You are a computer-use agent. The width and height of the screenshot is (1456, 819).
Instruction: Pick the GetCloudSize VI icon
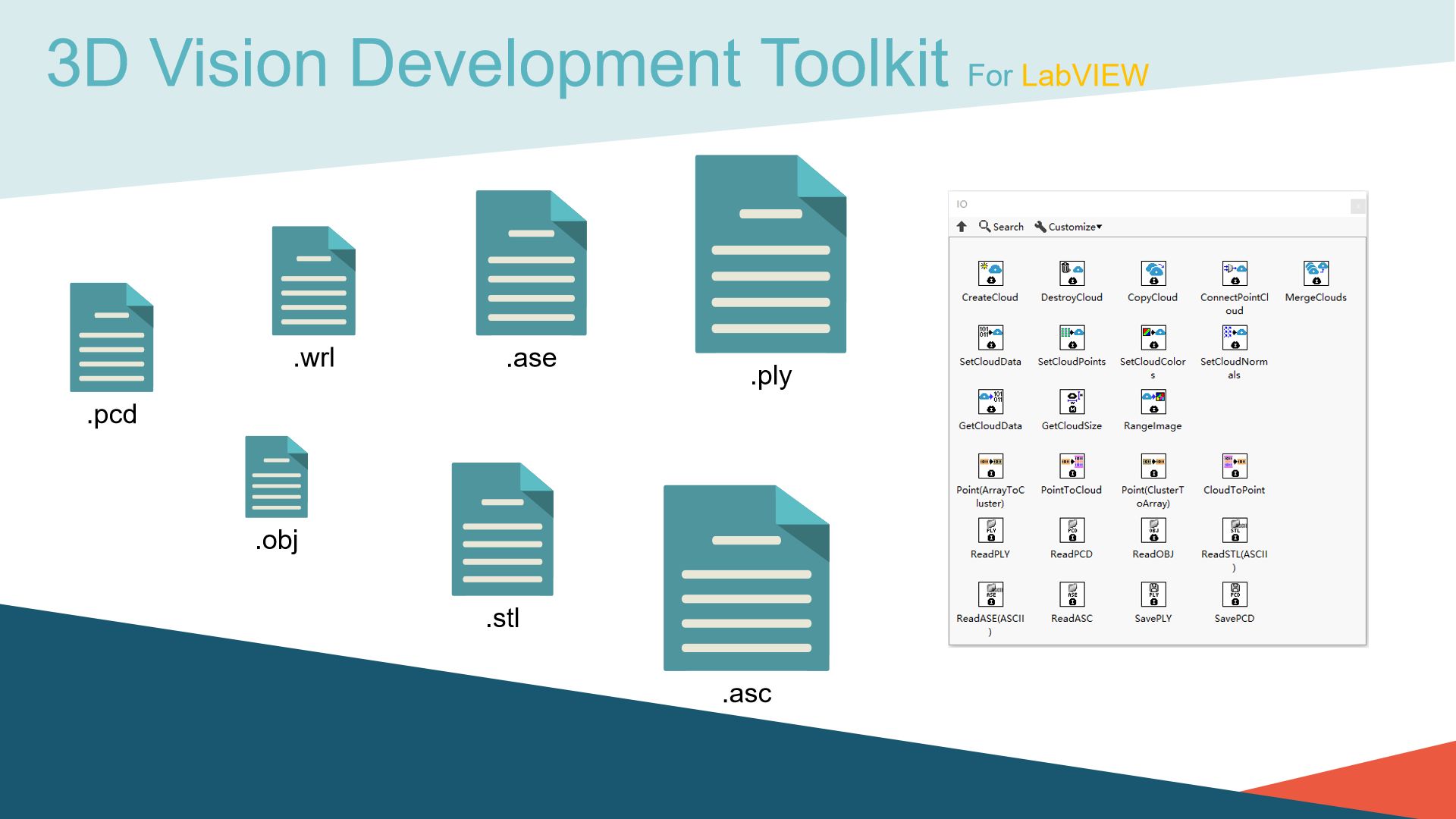(1072, 402)
